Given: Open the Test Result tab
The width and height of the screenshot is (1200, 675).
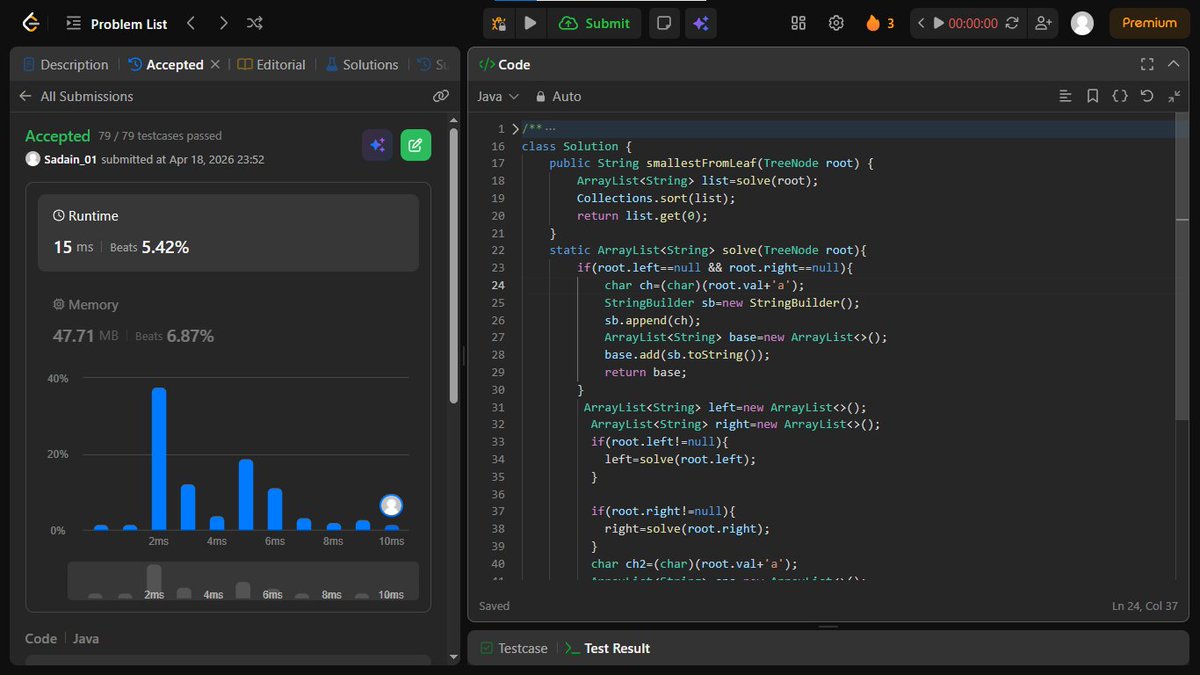Looking at the screenshot, I should point(608,648).
